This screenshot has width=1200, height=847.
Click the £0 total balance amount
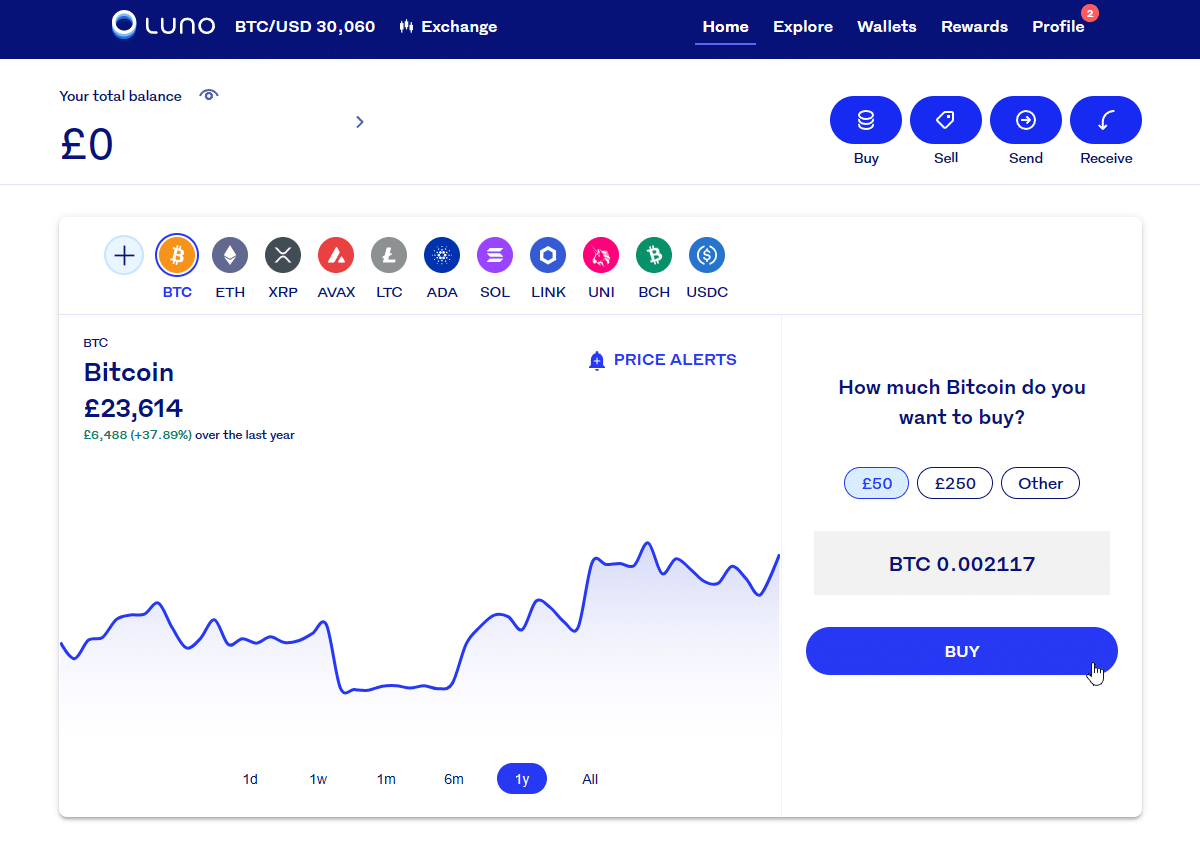point(87,144)
